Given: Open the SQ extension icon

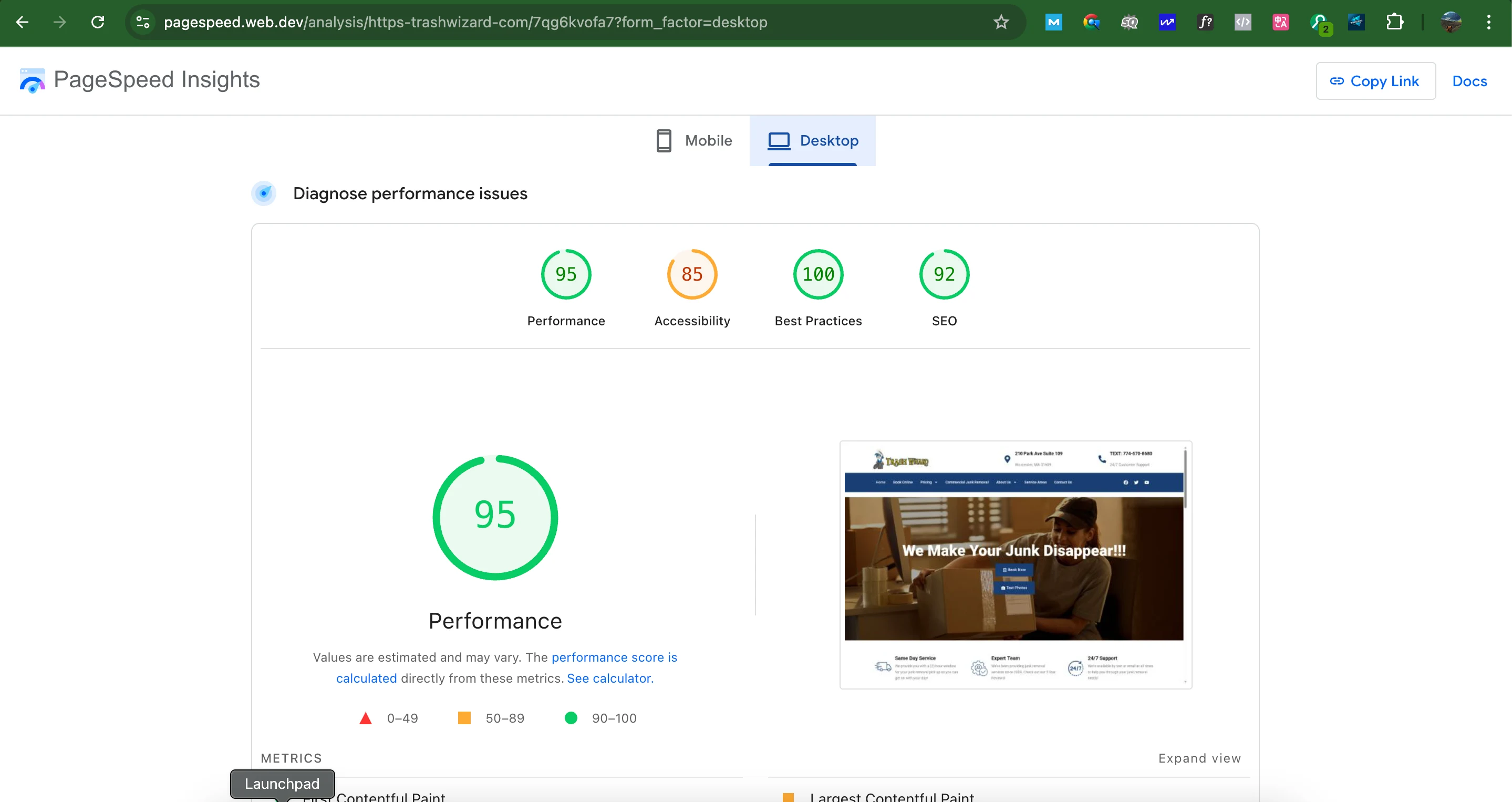Looking at the screenshot, I should 1130,22.
